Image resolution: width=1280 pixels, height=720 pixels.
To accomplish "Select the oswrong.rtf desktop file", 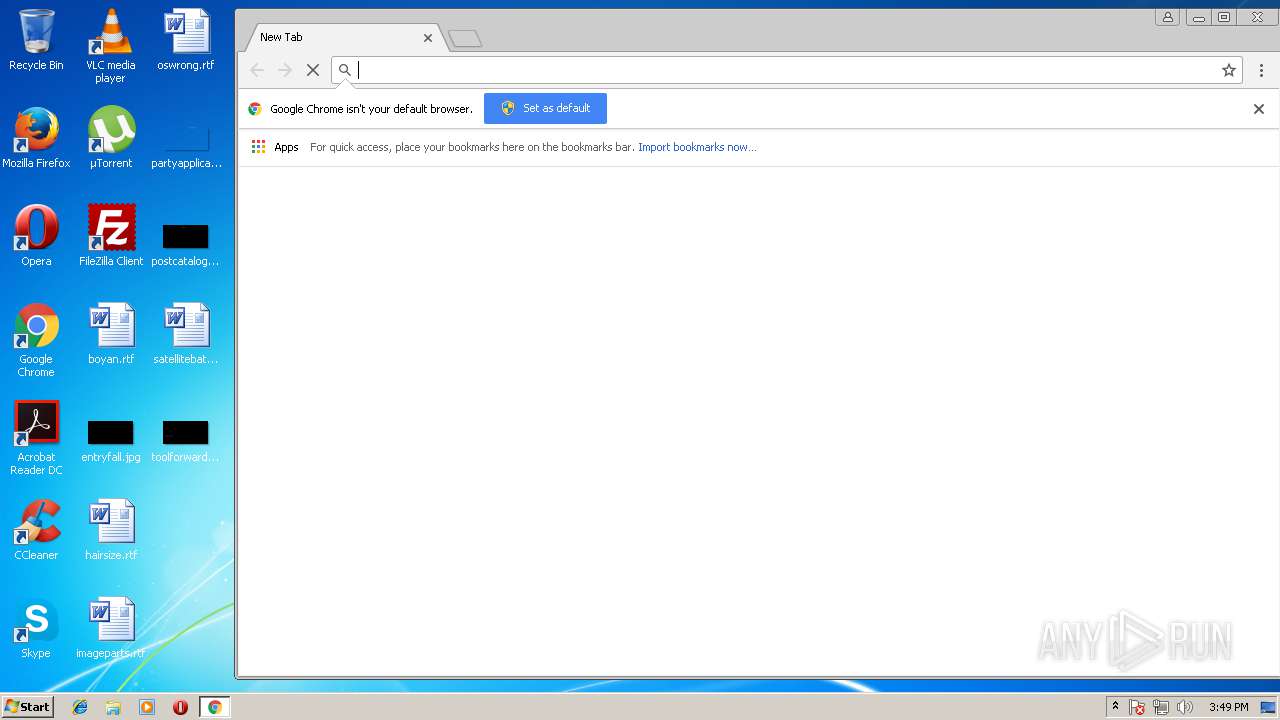I will click(x=186, y=40).
